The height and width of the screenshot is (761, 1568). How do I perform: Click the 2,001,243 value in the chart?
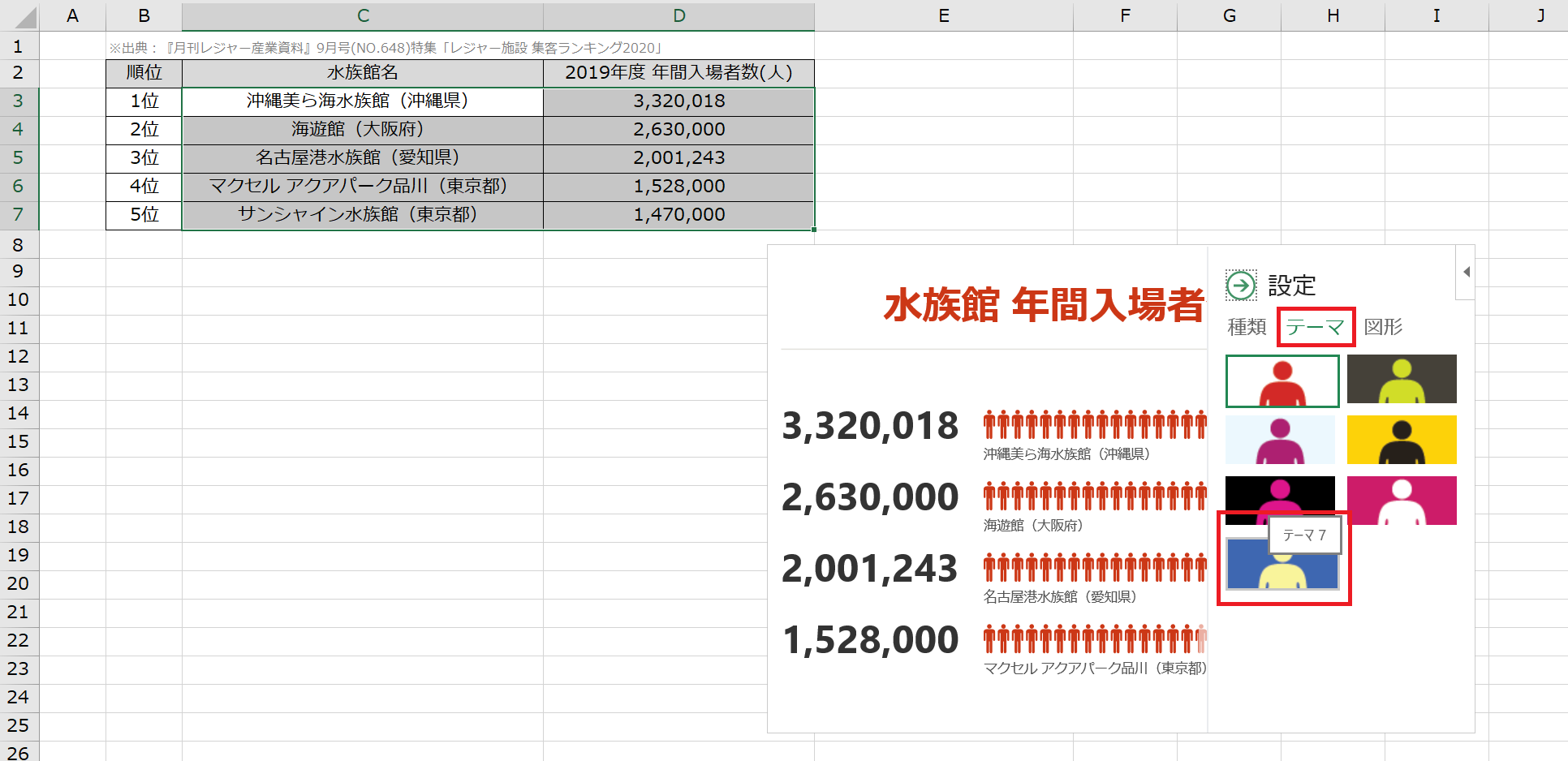(870, 569)
